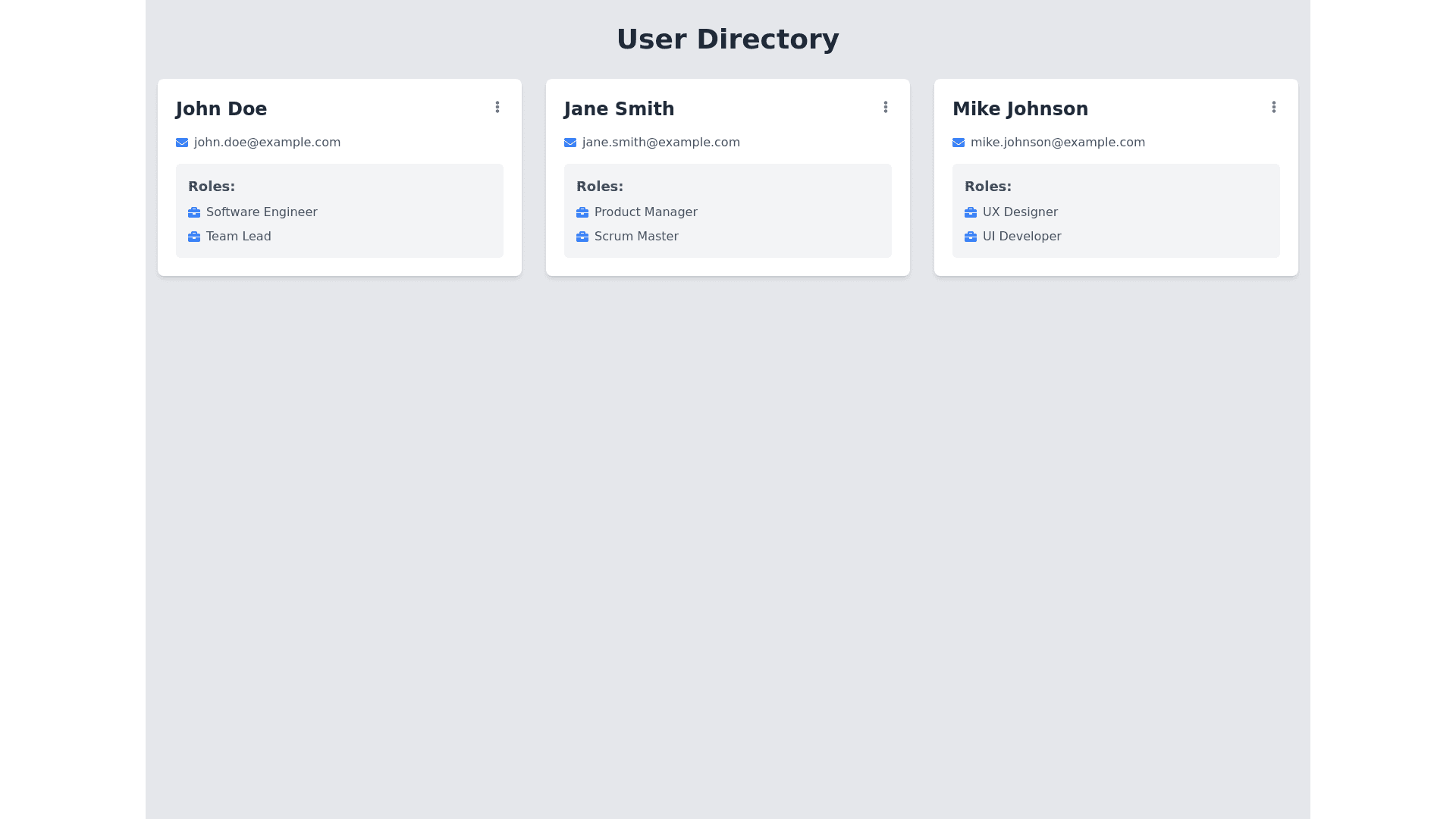
Task: Click the john.doe@example.com email address
Action: coord(267,143)
